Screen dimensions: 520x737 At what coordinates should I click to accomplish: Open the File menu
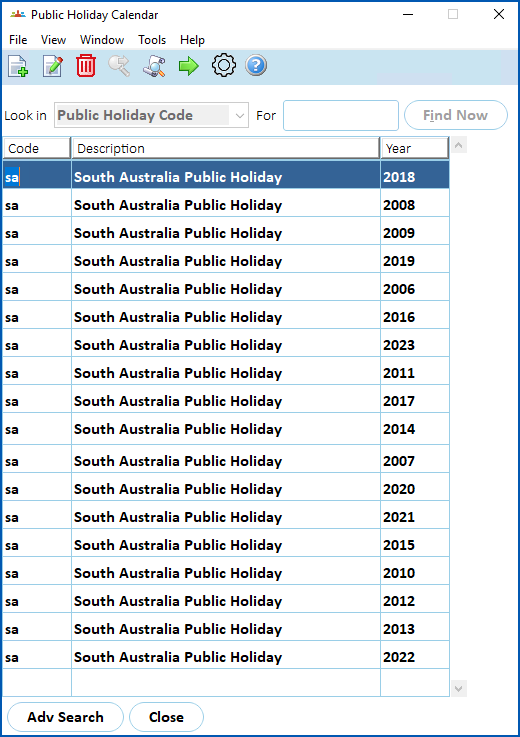pos(18,40)
